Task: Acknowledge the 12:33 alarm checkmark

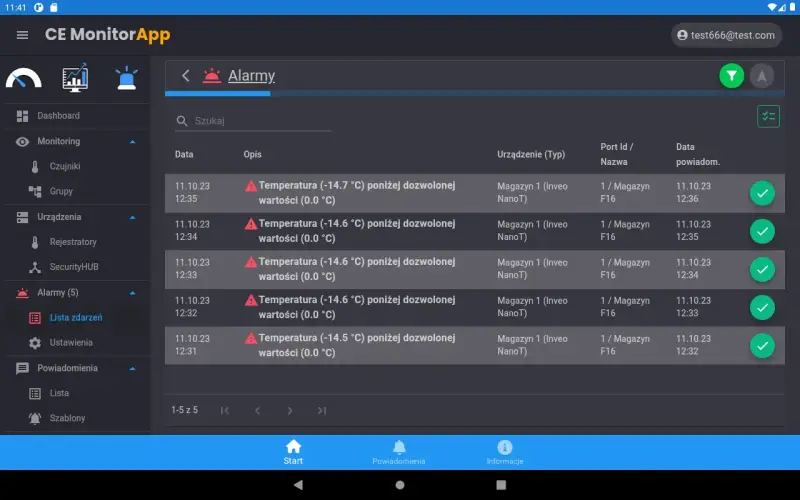Action: (762, 270)
